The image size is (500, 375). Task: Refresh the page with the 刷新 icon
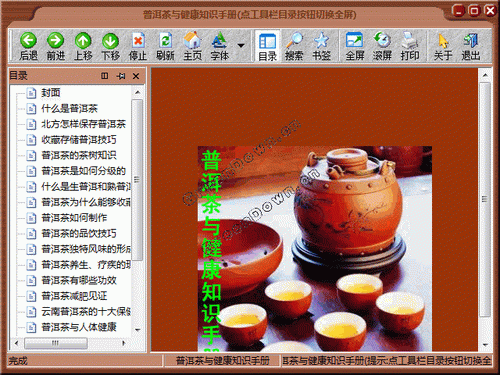165,40
